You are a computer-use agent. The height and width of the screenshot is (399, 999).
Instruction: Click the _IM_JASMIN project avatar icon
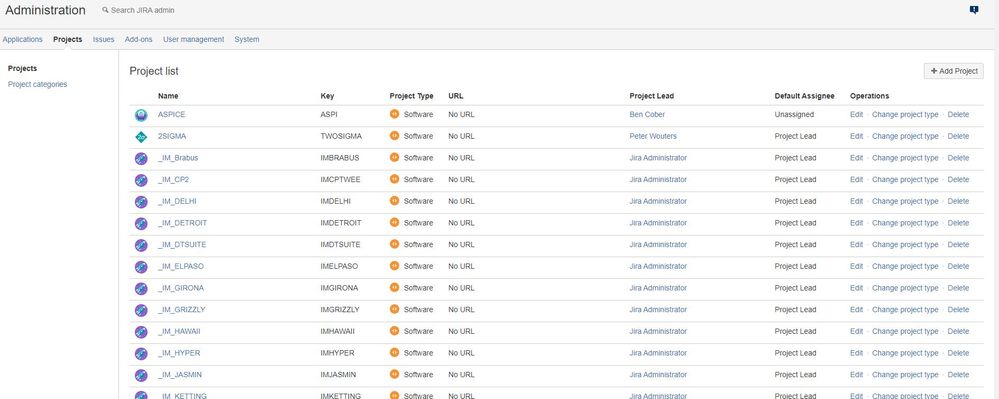[141, 375]
